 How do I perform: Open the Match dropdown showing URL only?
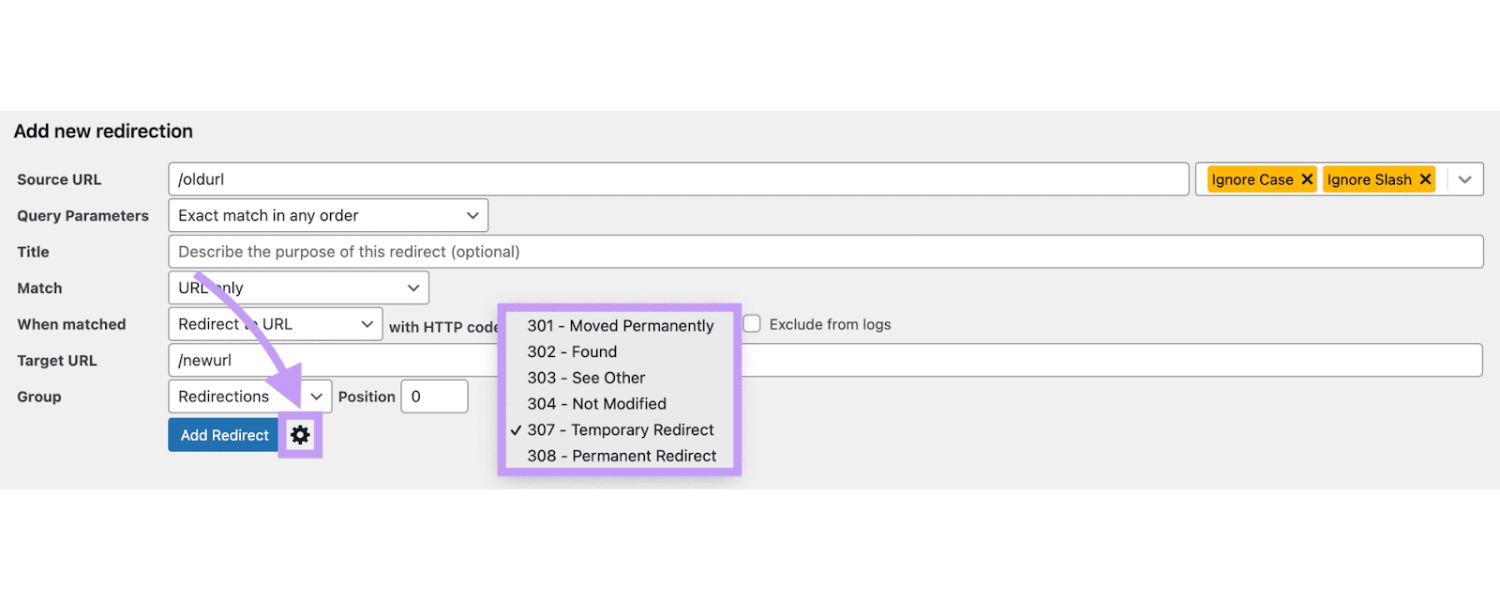[x=298, y=287]
